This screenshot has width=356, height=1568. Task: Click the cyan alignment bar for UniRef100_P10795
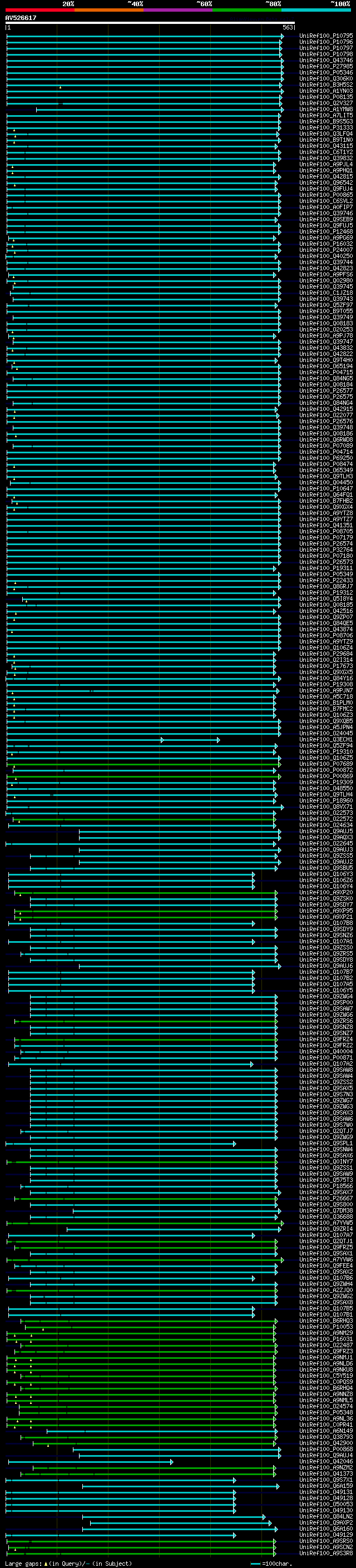click(145, 36)
